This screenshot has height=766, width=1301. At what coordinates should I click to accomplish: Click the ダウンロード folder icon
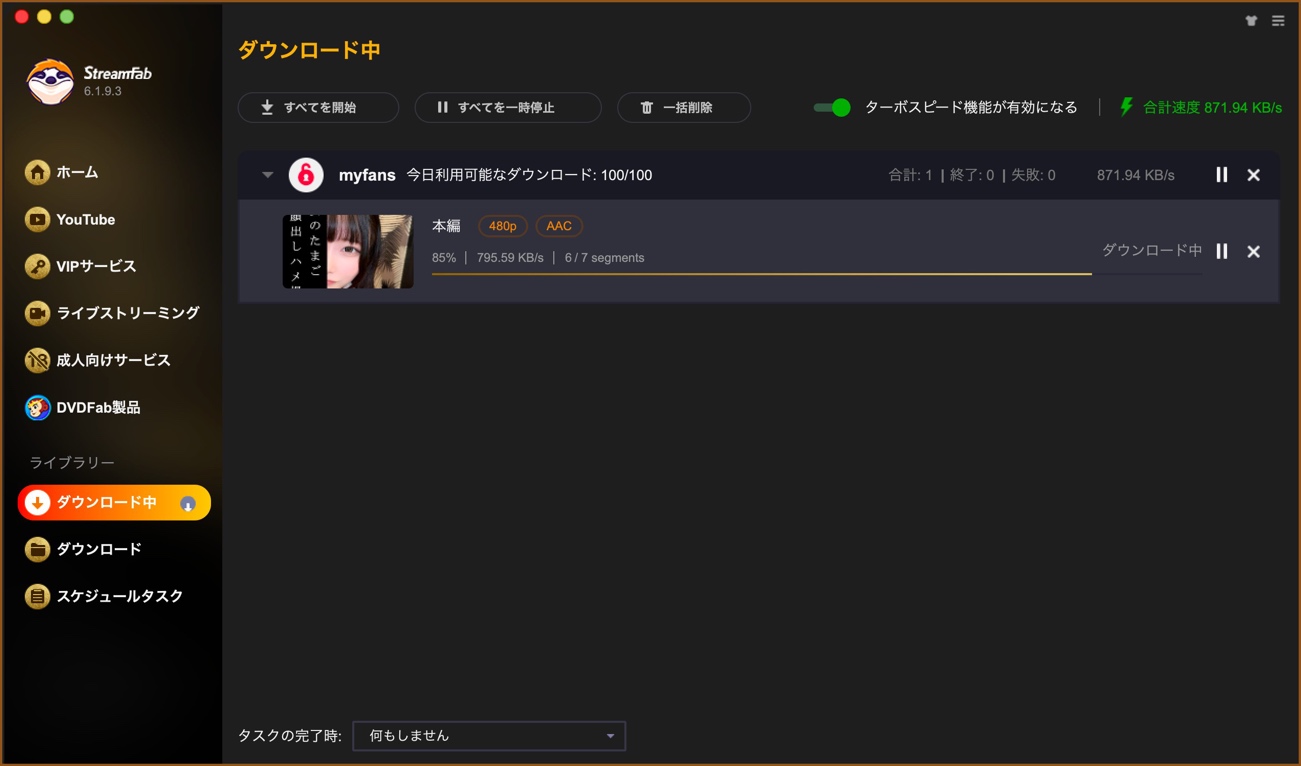tap(37, 549)
